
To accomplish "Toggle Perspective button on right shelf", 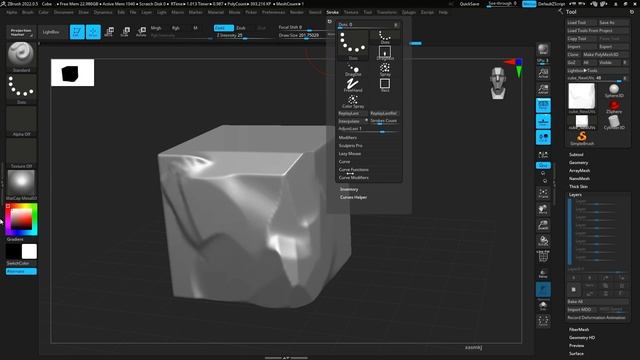I will [543, 105].
